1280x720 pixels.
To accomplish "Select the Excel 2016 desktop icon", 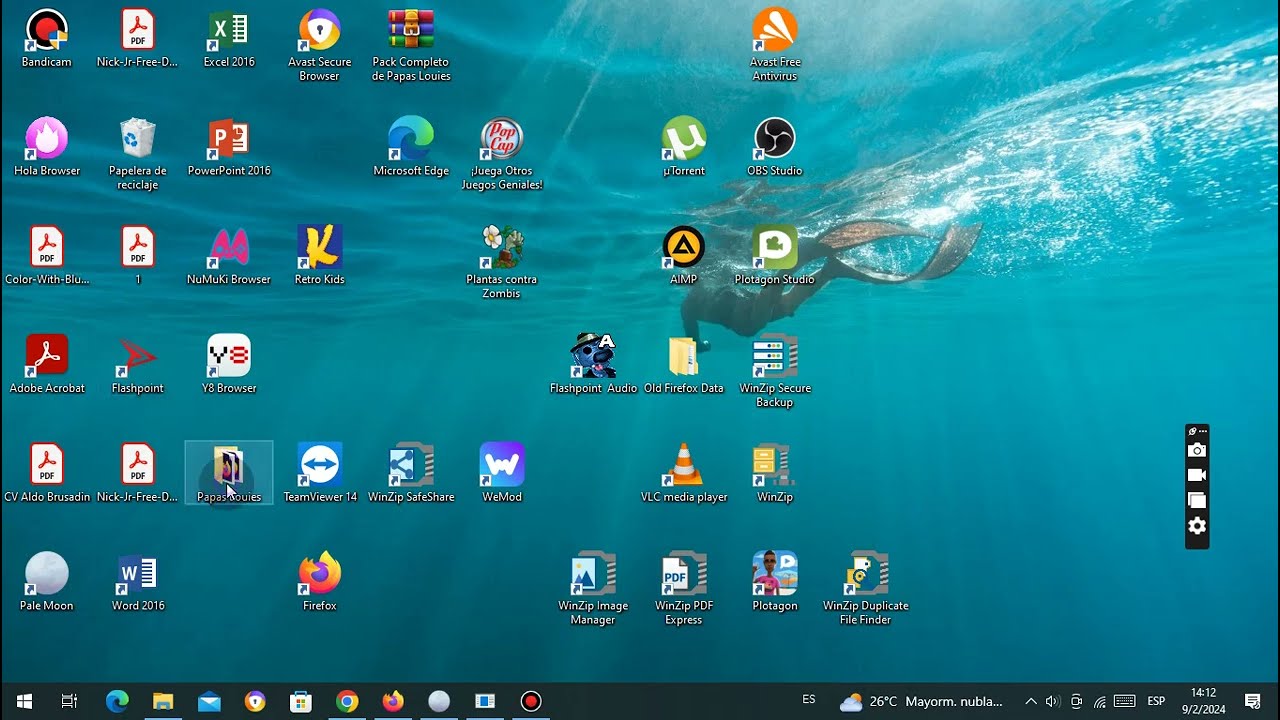I will [x=229, y=39].
